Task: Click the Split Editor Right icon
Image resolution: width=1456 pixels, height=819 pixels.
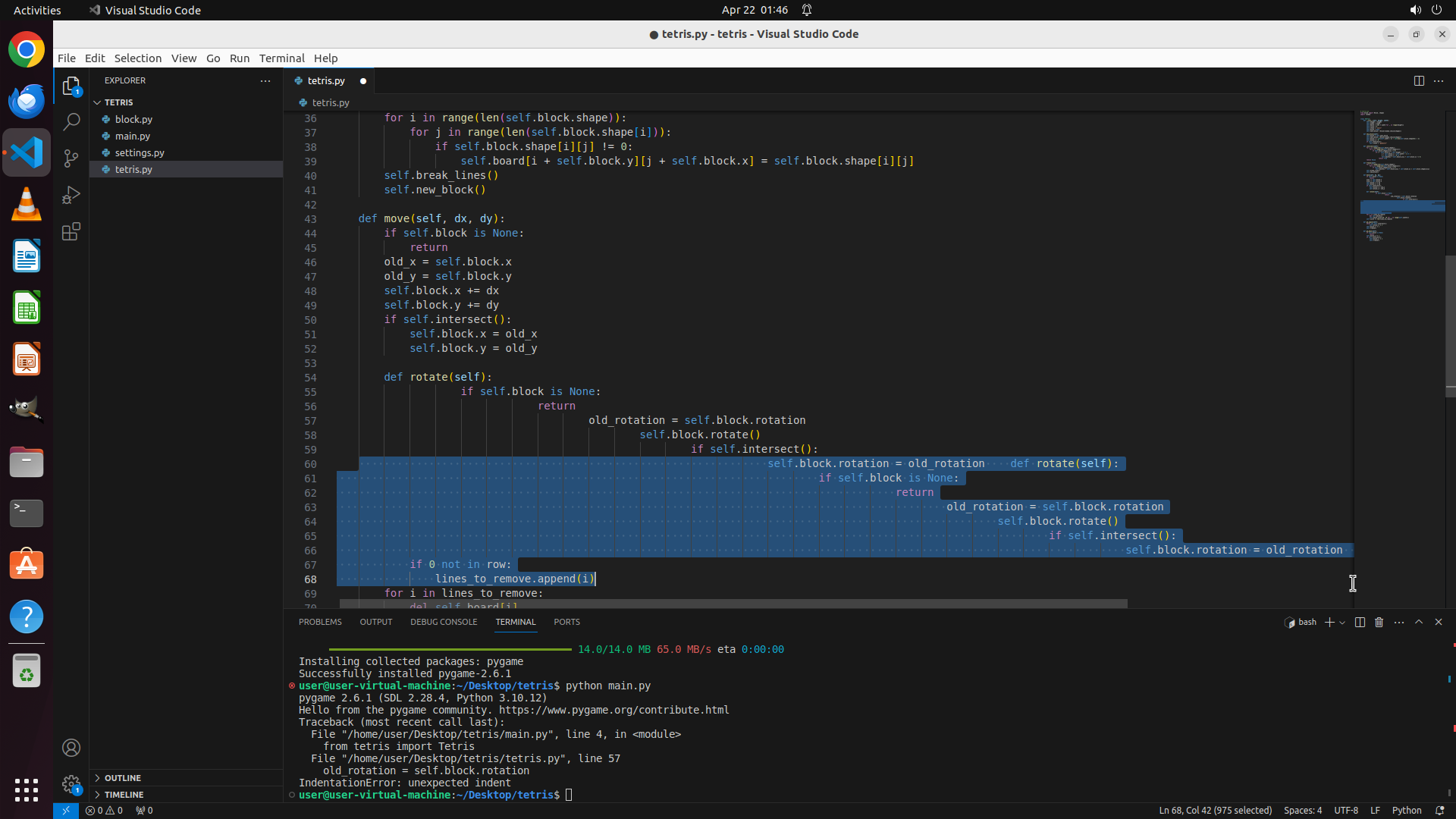Action: coord(1419,80)
